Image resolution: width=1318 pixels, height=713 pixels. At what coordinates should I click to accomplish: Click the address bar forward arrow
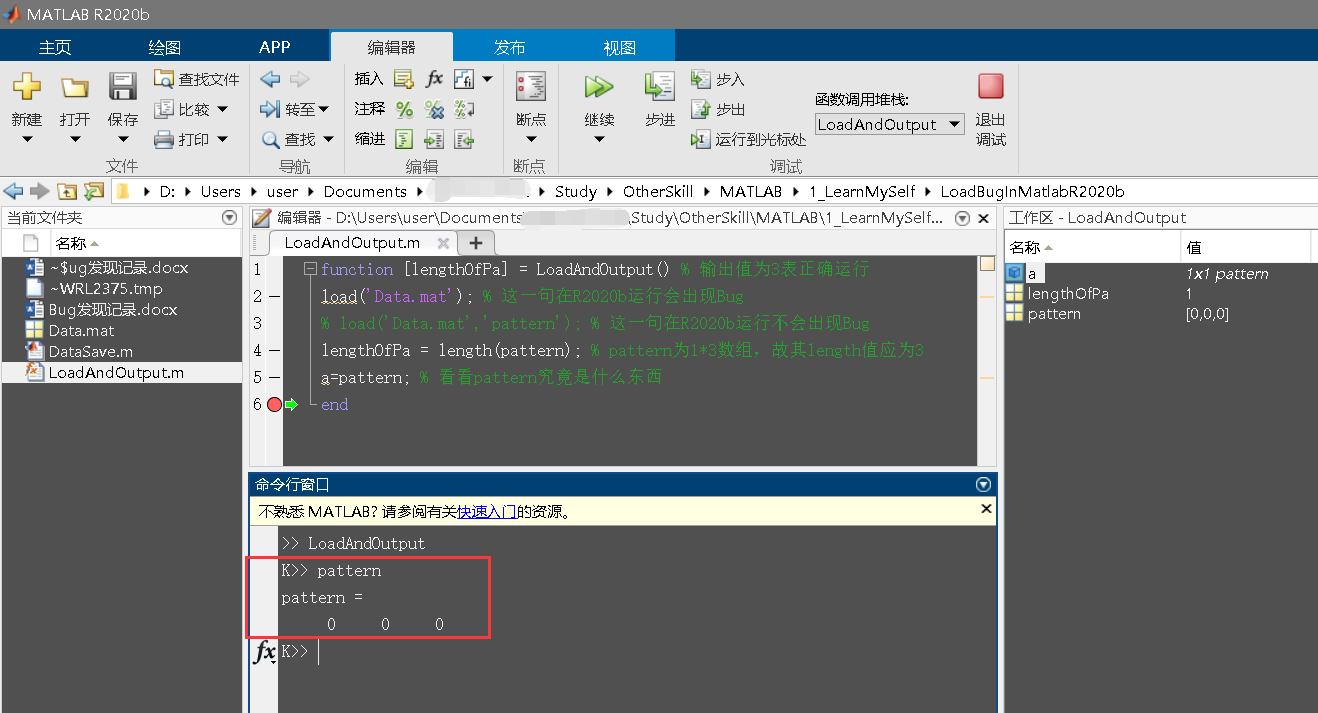39,191
